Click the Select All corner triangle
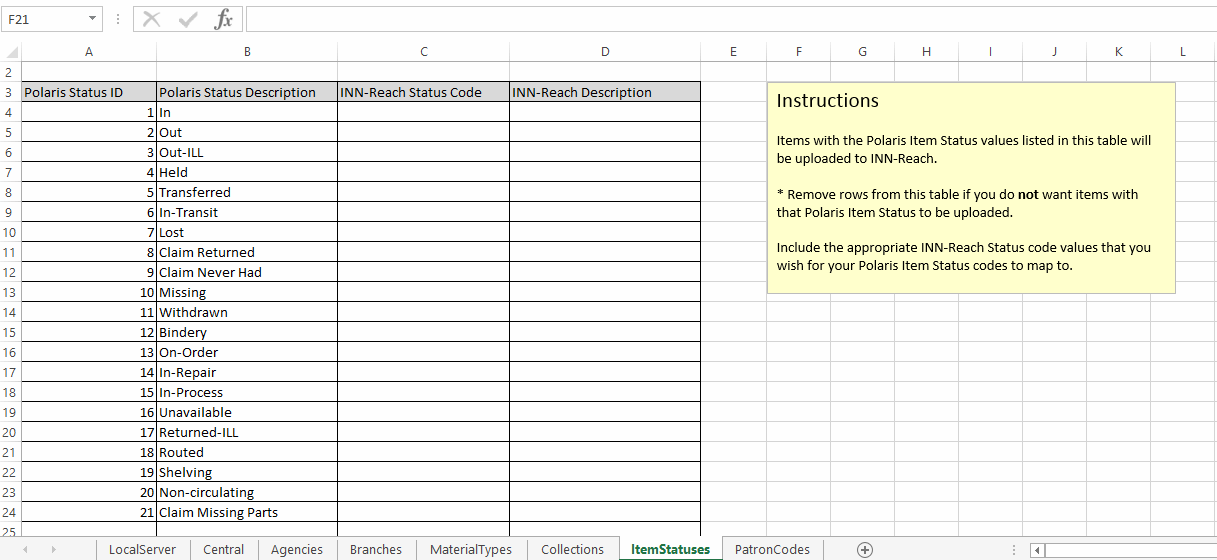The height and width of the screenshot is (560, 1217). coord(11,53)
